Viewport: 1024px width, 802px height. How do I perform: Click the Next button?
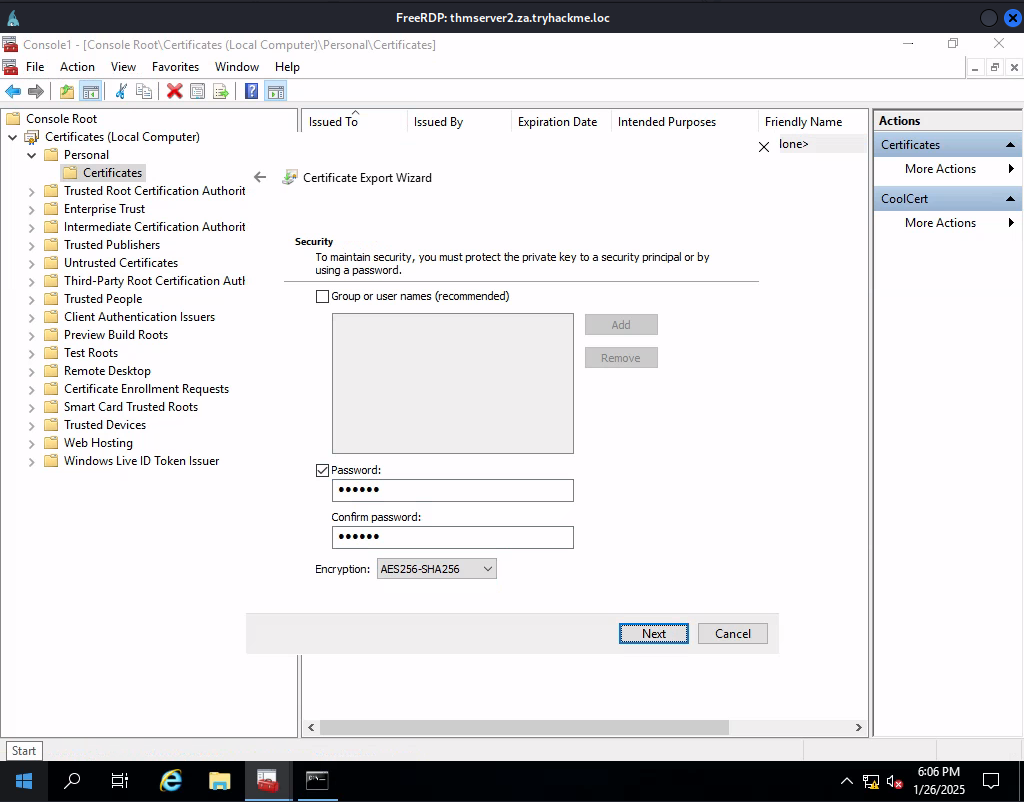pos(654,634)
